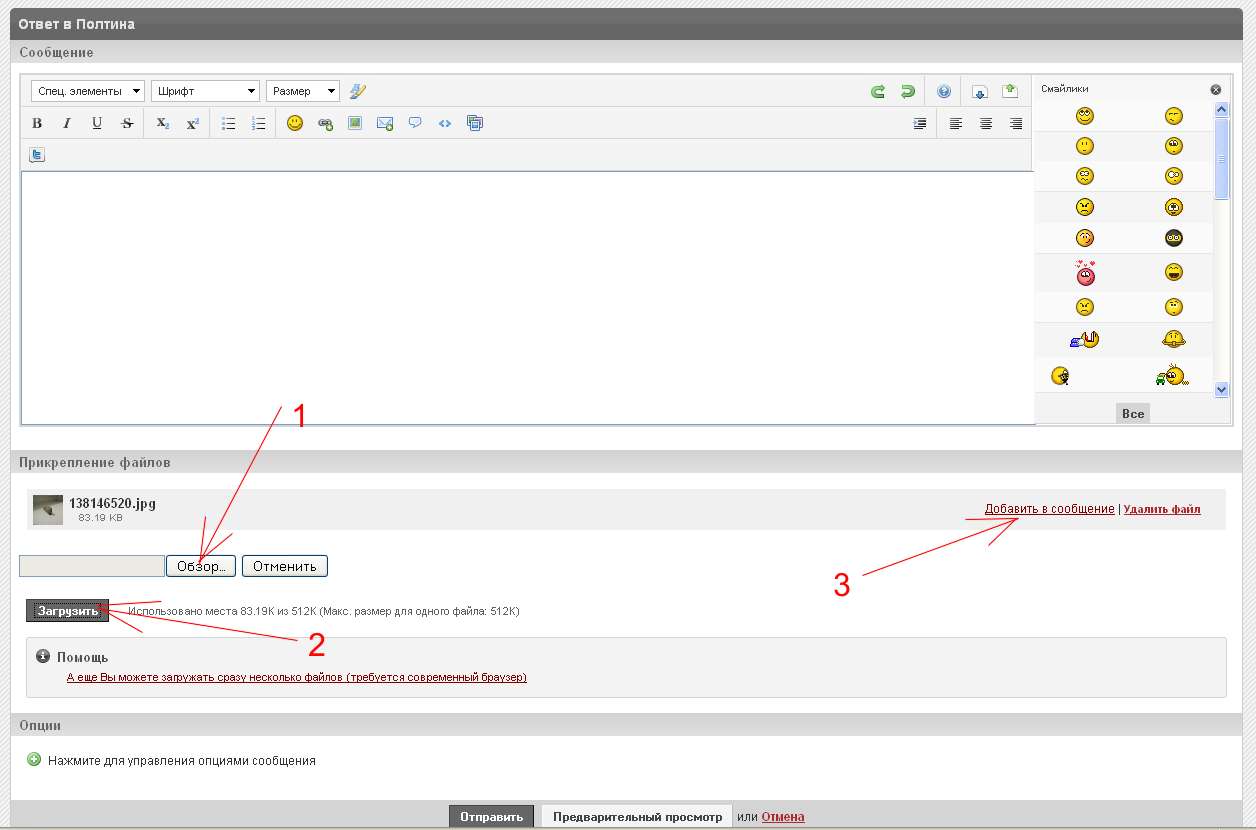Click the 138146520.jpg attachment thumbnail
This screenshot has width=1256, height=830.
point(48,509)
